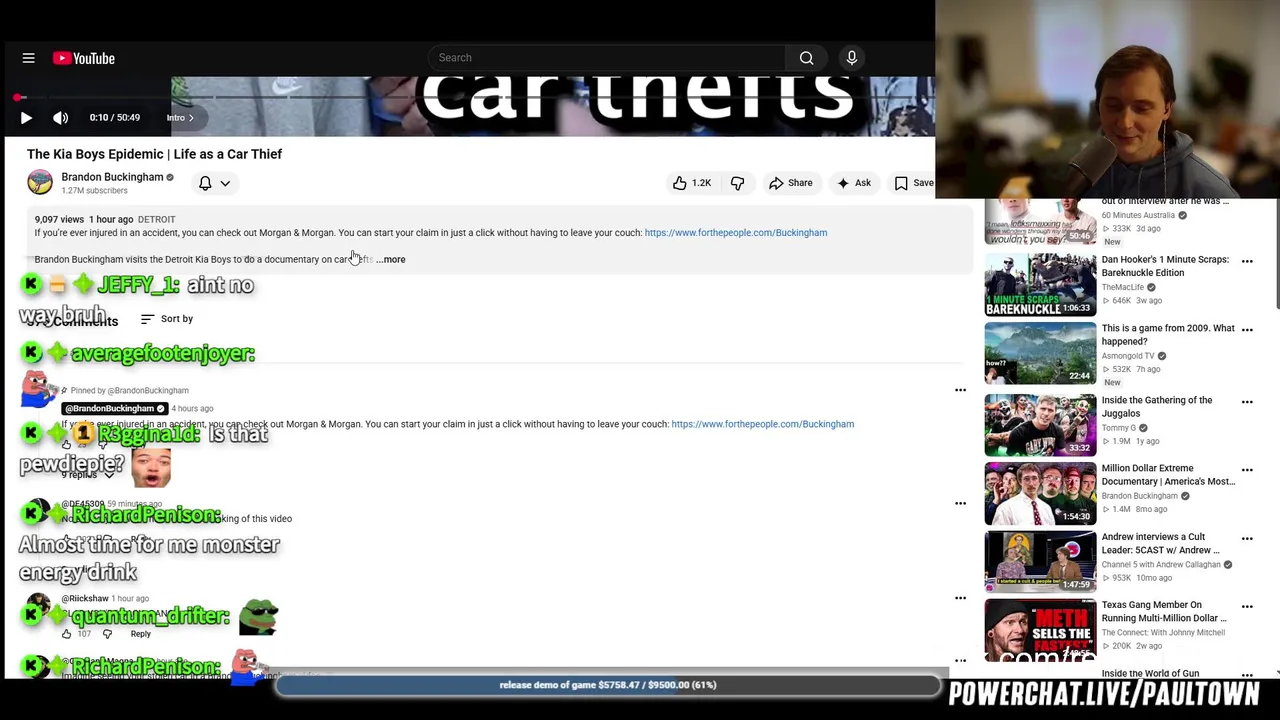Click the '1.27M subscribers' text

click(x=94, y=191)
